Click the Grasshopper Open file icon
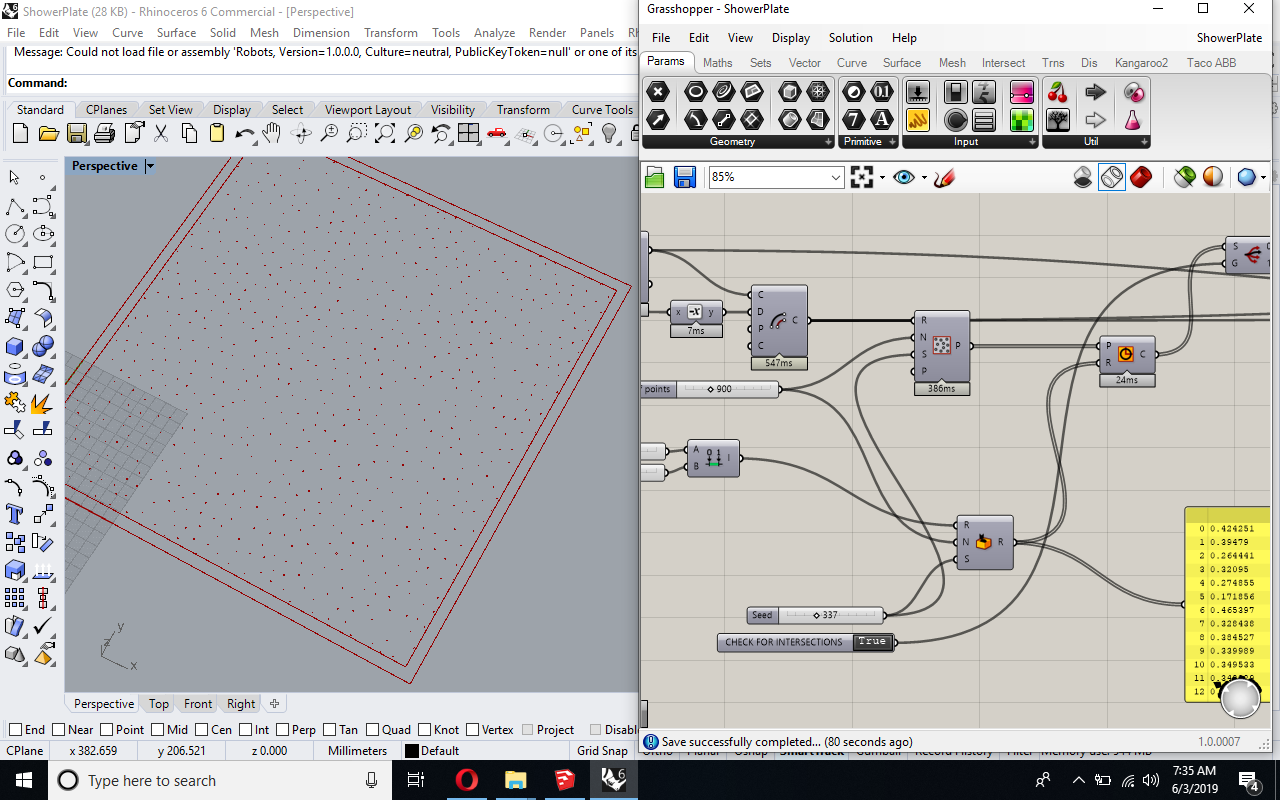1280x800 pixels. point(654,177)
